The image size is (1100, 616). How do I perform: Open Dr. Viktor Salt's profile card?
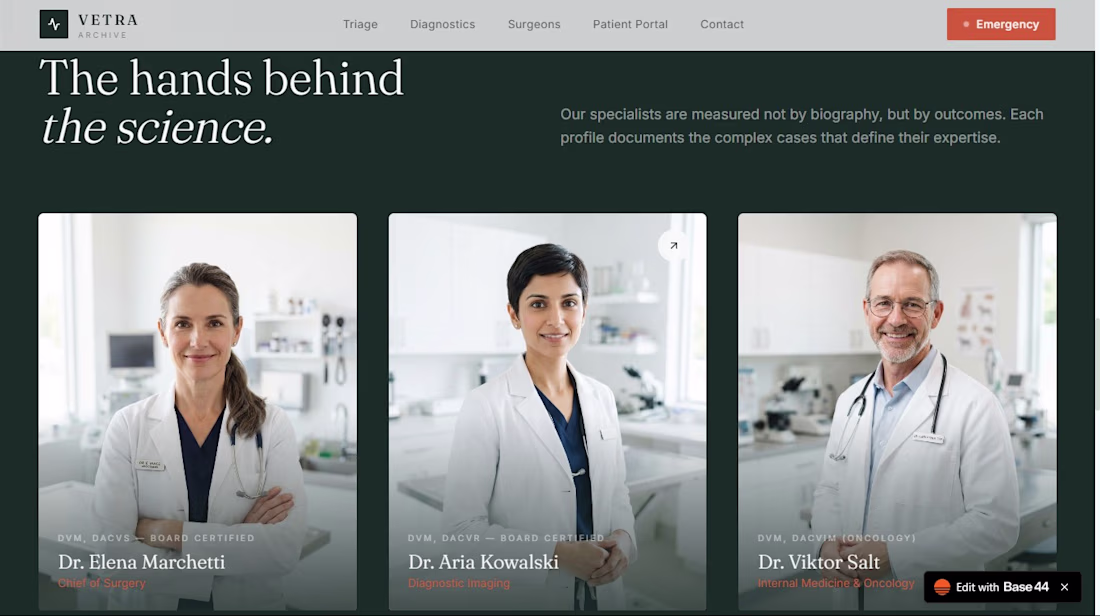click(897, 412)
